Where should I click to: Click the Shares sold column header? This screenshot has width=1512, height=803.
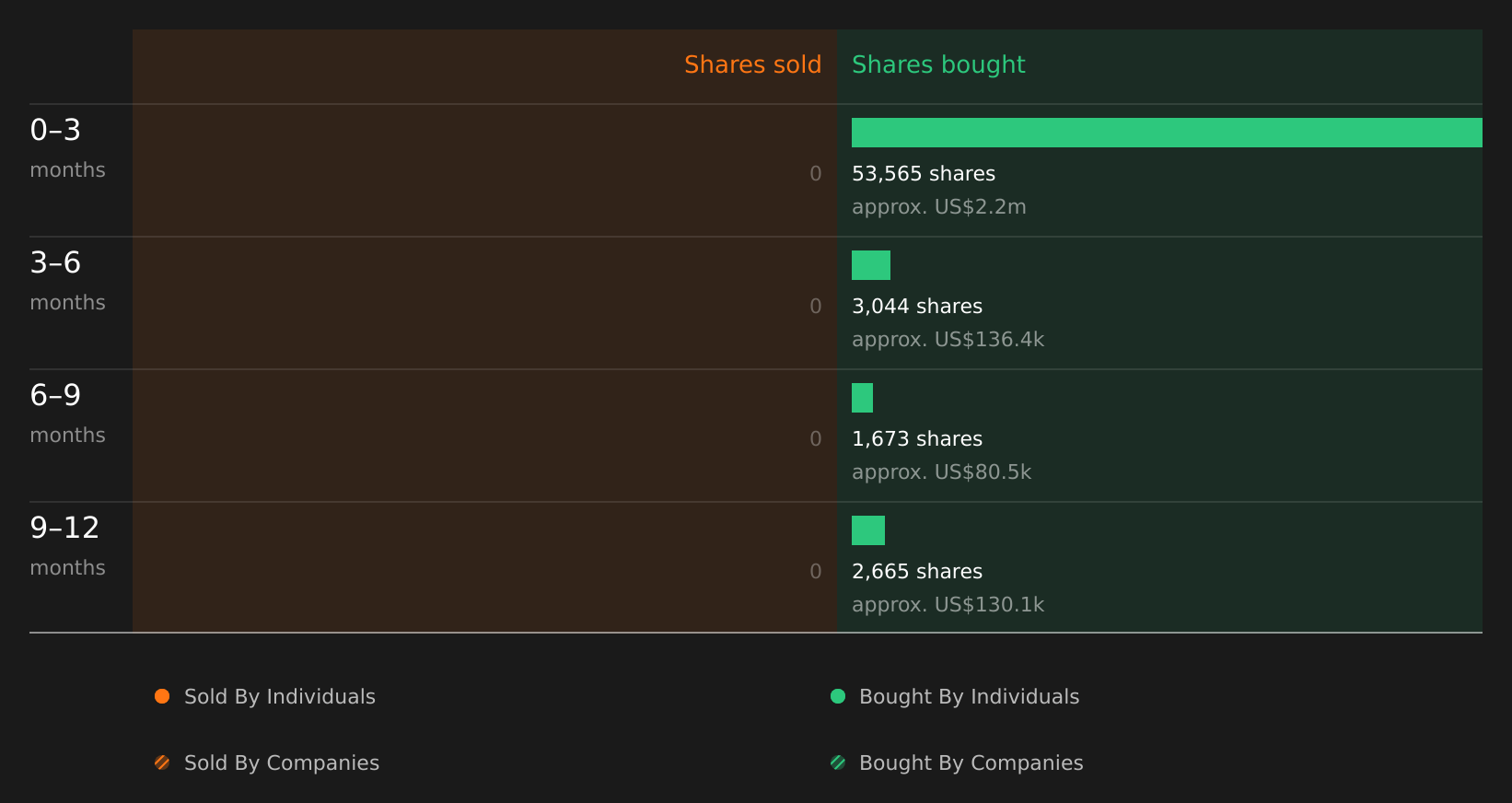coord(752,64)
